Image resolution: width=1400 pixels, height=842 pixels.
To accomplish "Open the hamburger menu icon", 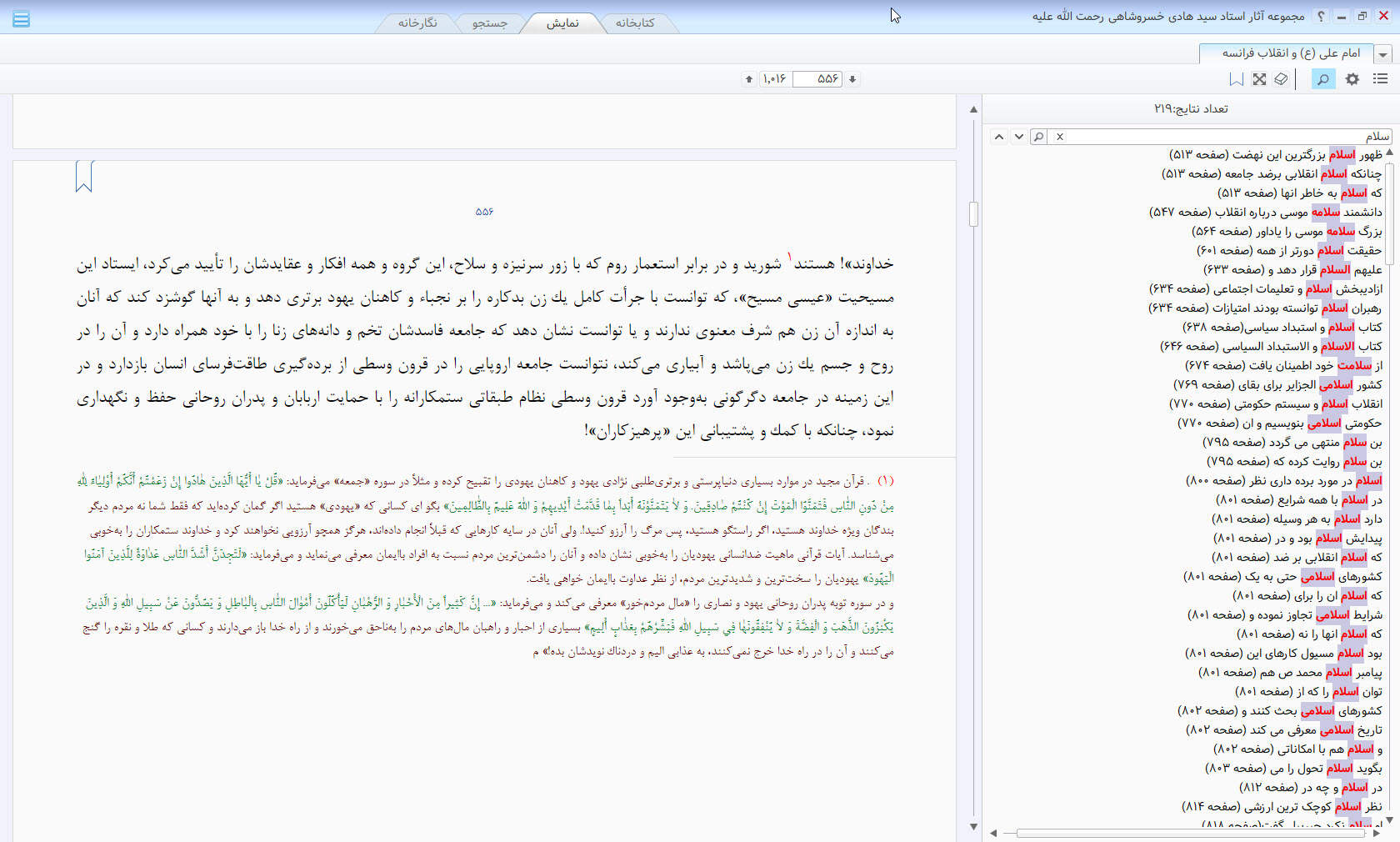I will (x=22, y=18).
